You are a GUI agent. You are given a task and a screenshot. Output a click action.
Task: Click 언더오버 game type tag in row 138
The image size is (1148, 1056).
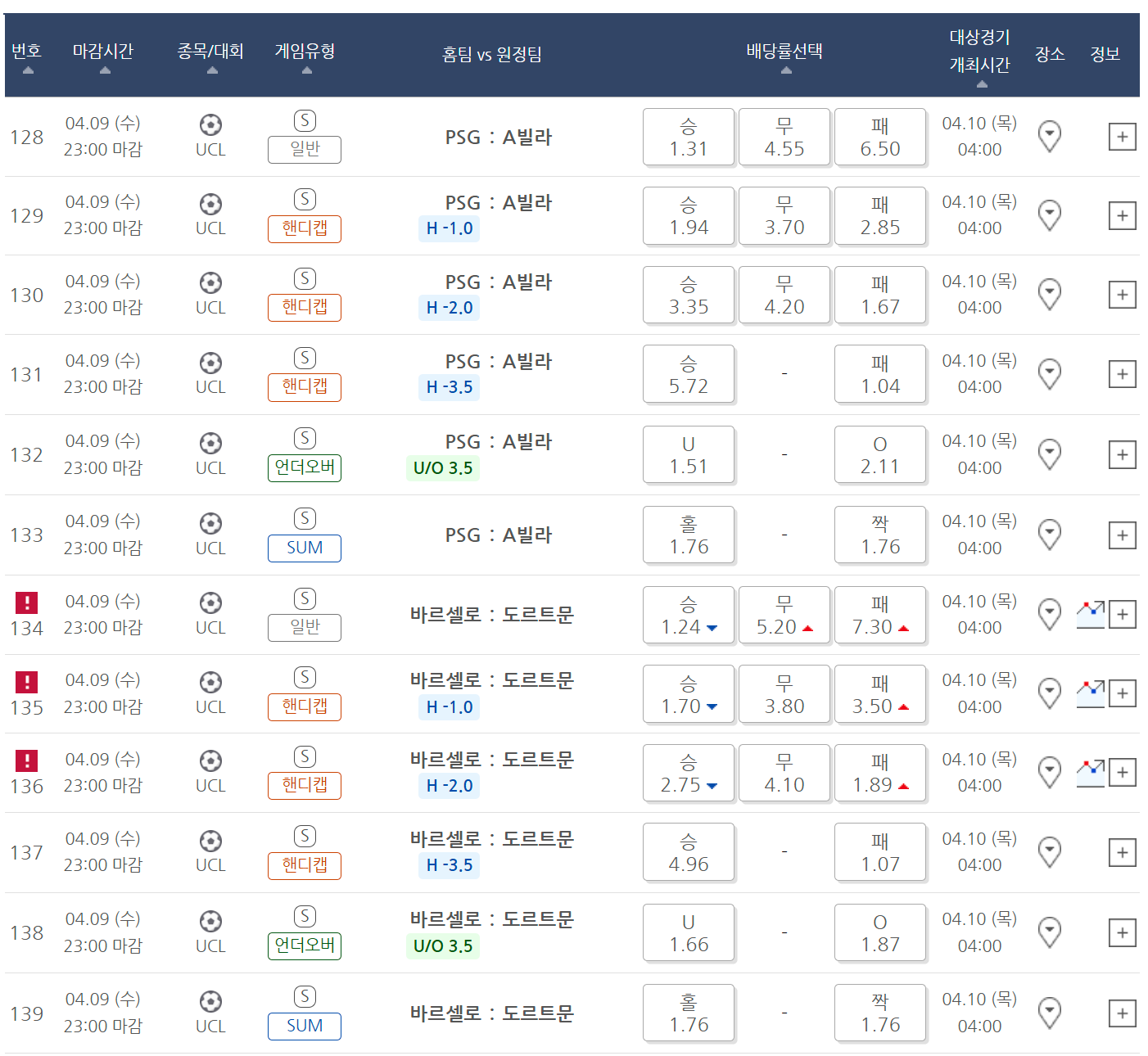point(305,945)
